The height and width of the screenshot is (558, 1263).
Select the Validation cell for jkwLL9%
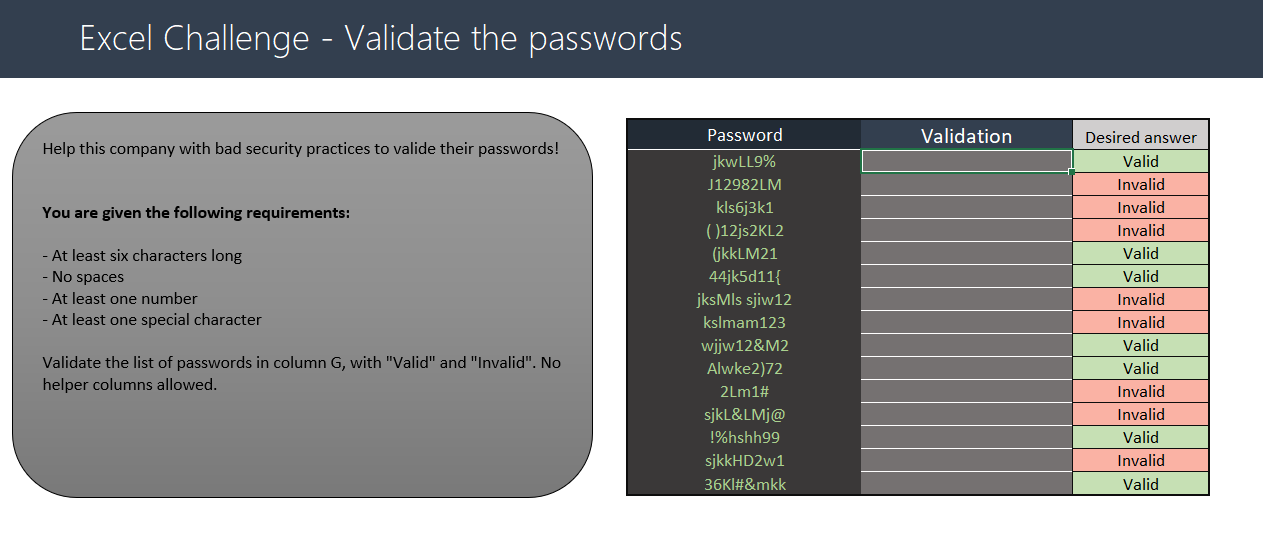click(966, 161)
